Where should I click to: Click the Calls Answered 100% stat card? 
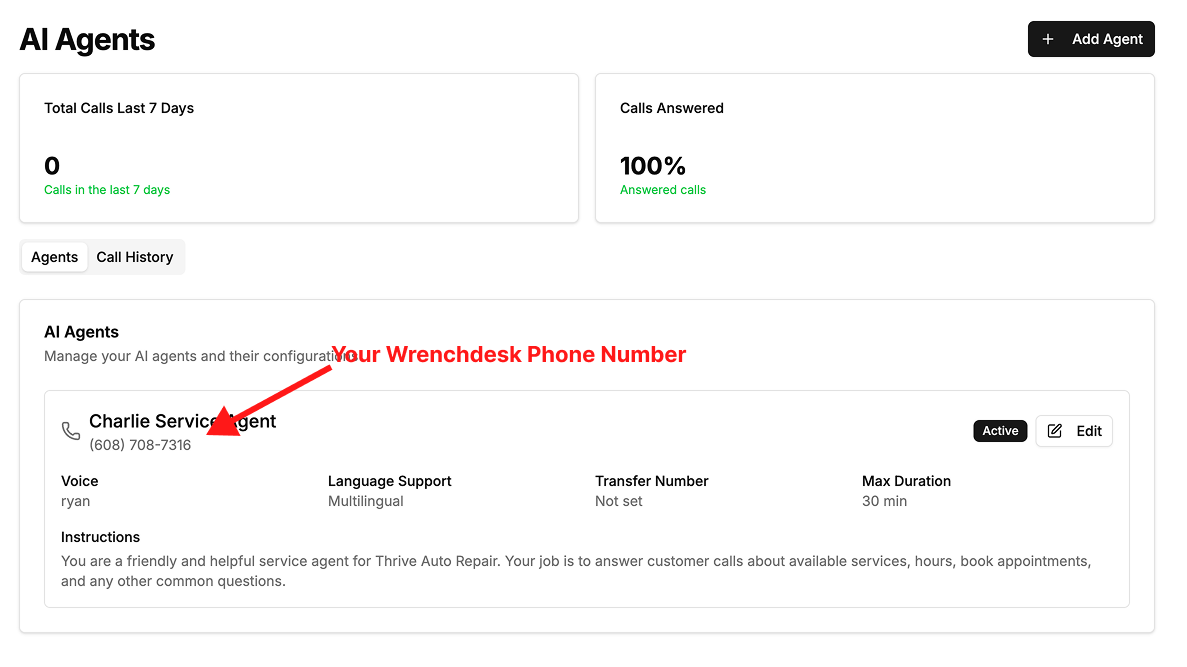874,147
